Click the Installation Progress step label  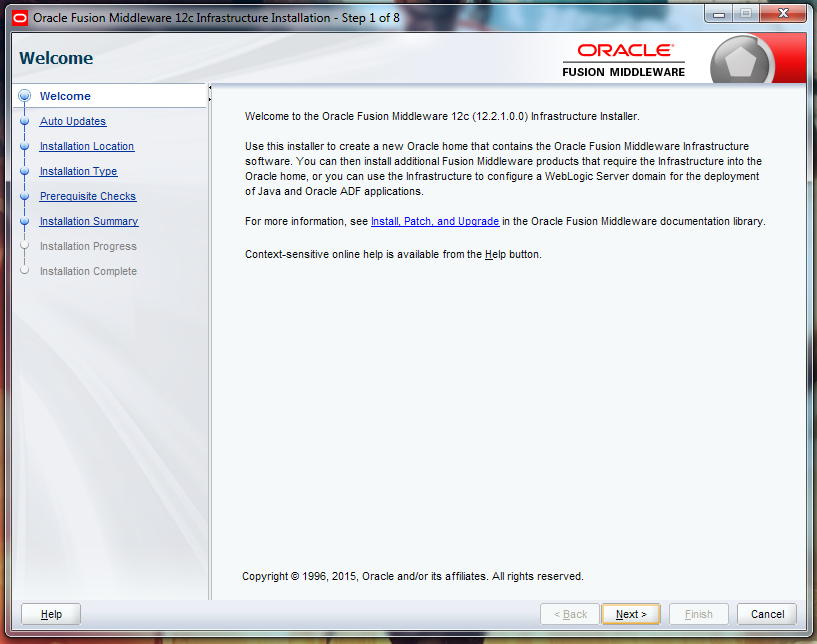[x=88, y=246]
